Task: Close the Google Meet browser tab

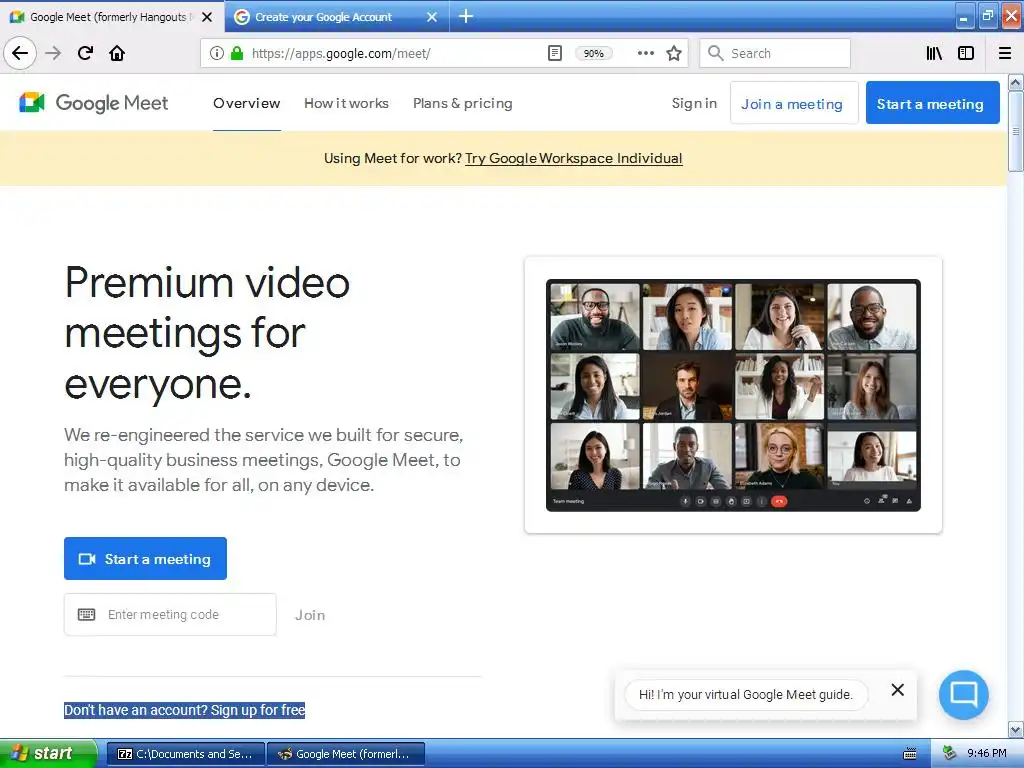Action: [207, 17]
